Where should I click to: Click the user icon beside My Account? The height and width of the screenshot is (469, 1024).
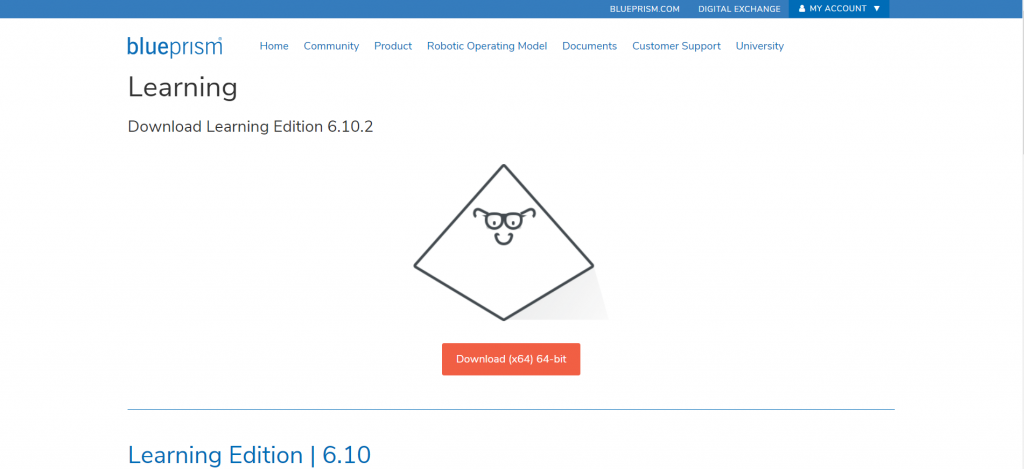click(x=802, y=9)
